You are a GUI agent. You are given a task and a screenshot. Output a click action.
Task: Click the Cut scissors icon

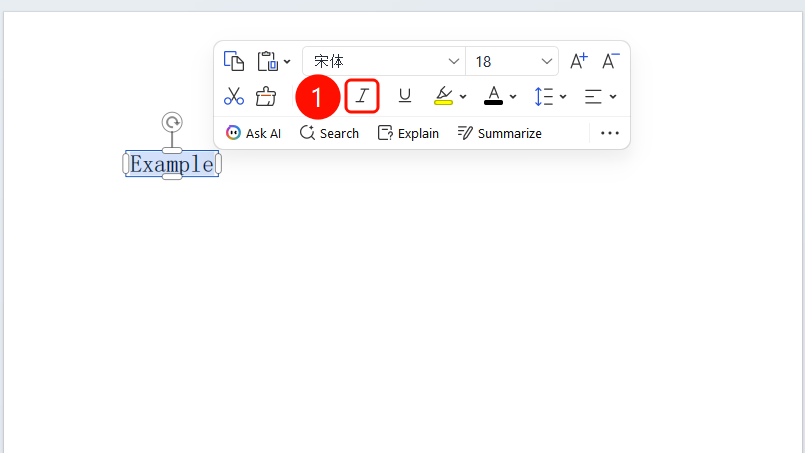click(x=234, y=96)
